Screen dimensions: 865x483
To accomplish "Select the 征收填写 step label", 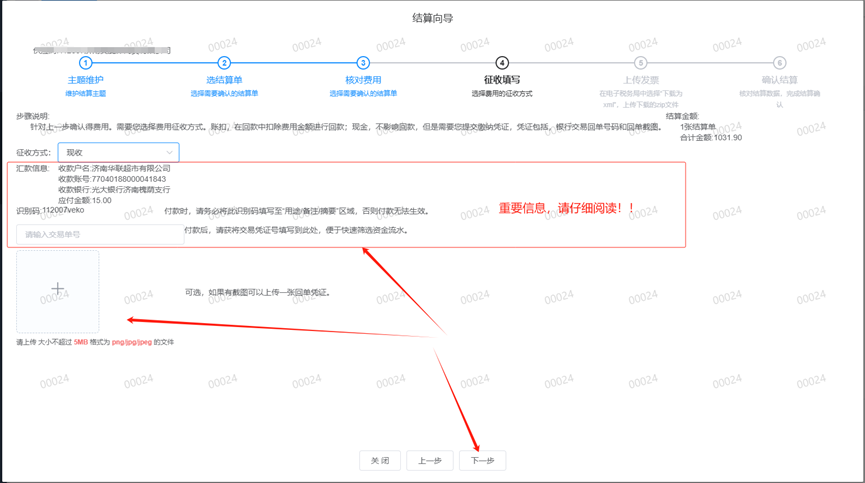I will pyautogui.click(x=502, y=80).
